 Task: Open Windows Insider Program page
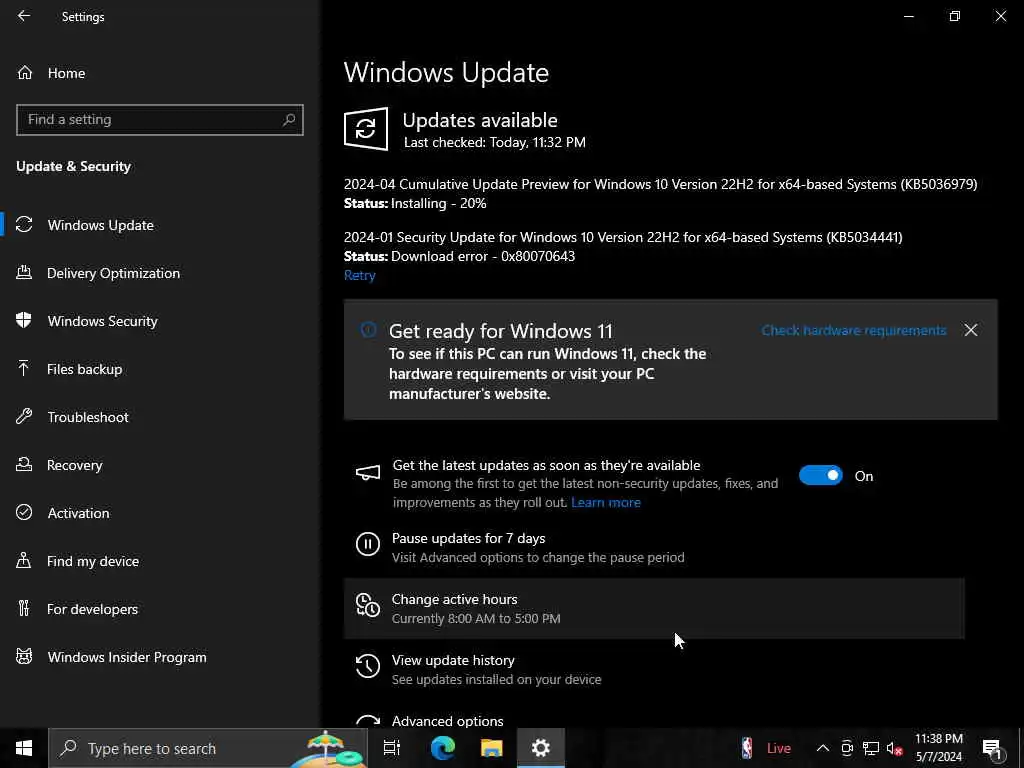point(127,657)
